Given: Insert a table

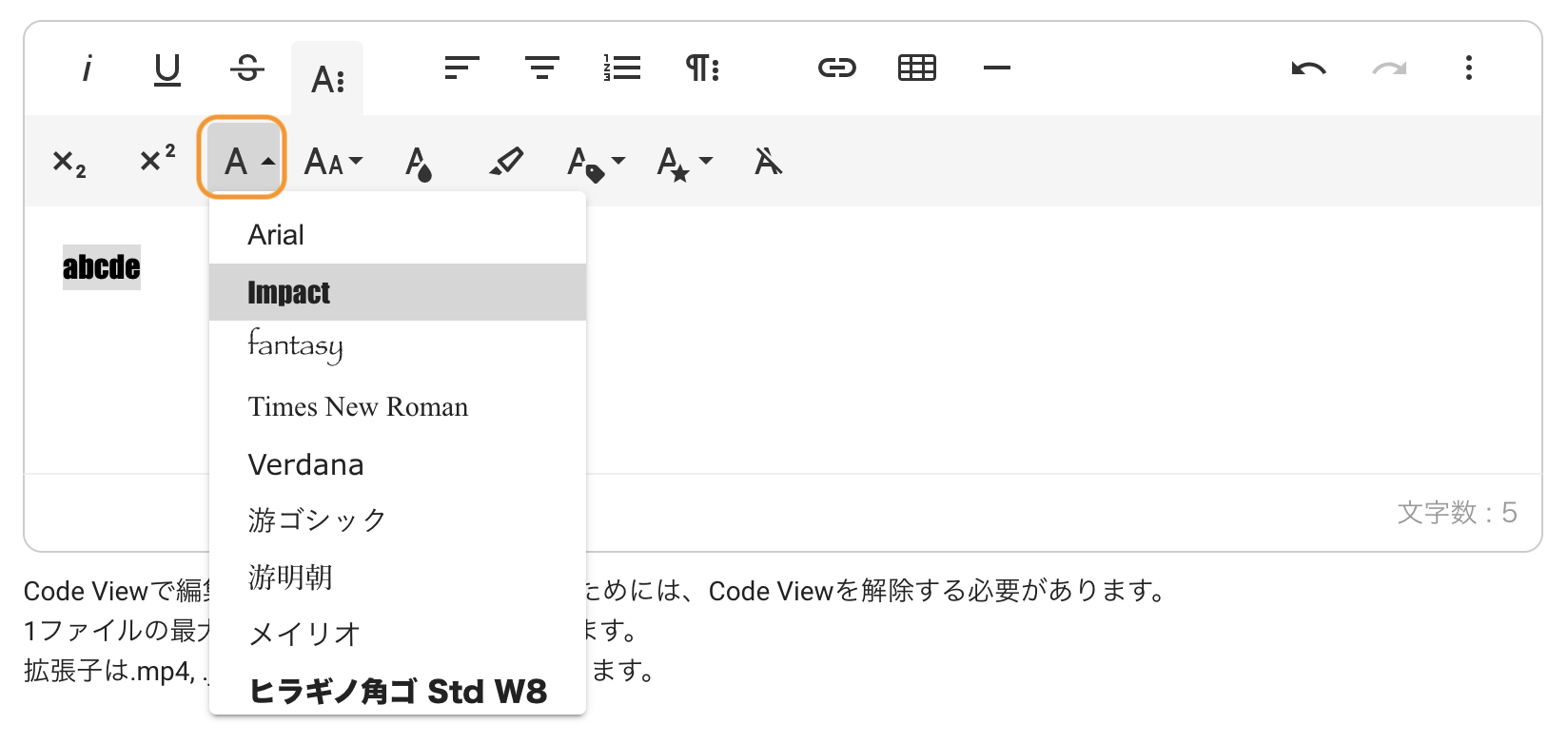Looking at the screenshot, I should click(x=917, y=69).
